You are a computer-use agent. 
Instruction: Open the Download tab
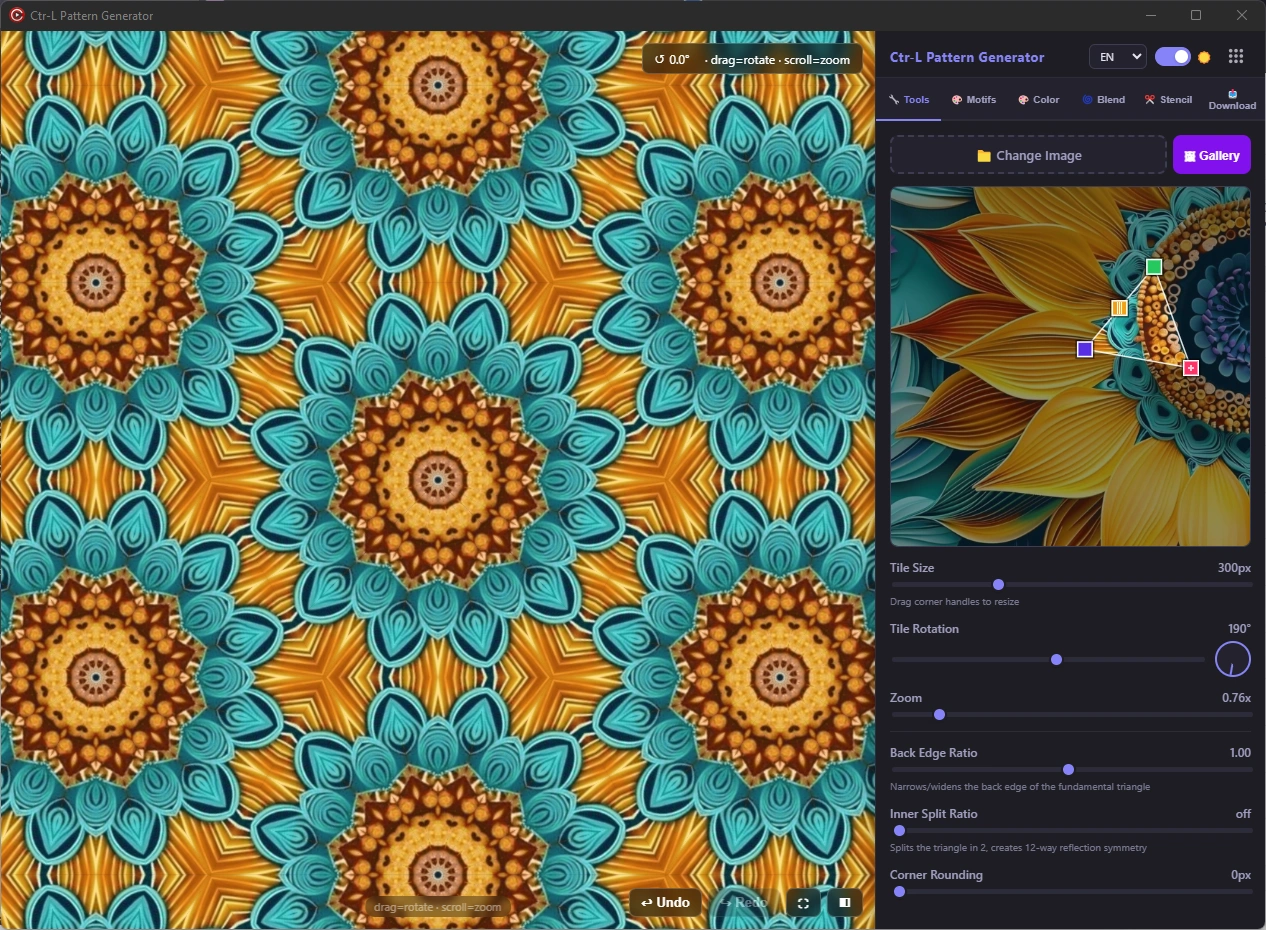click(1232, 100)
